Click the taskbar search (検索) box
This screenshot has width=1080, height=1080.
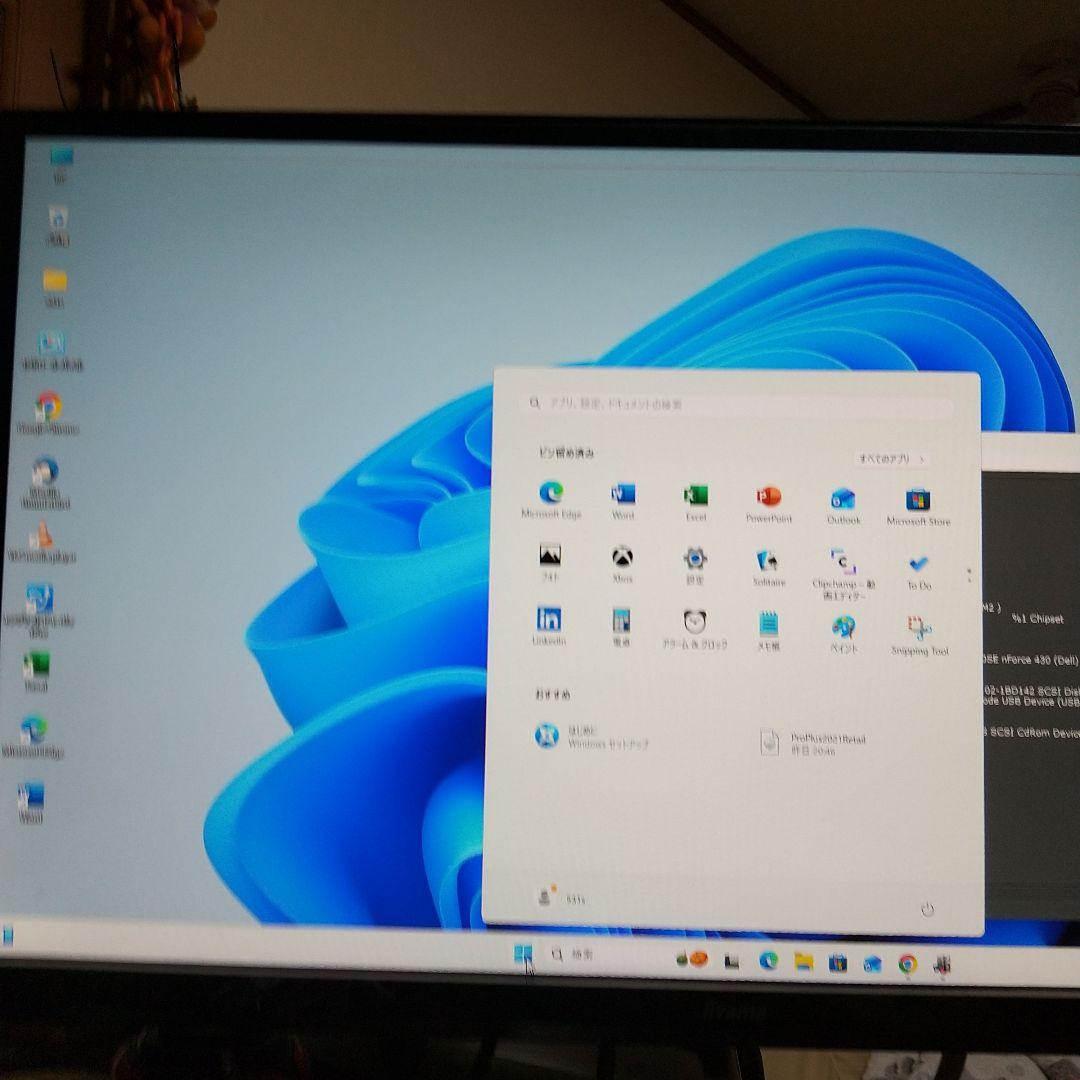pyautogui.click(x=573, y=955)
